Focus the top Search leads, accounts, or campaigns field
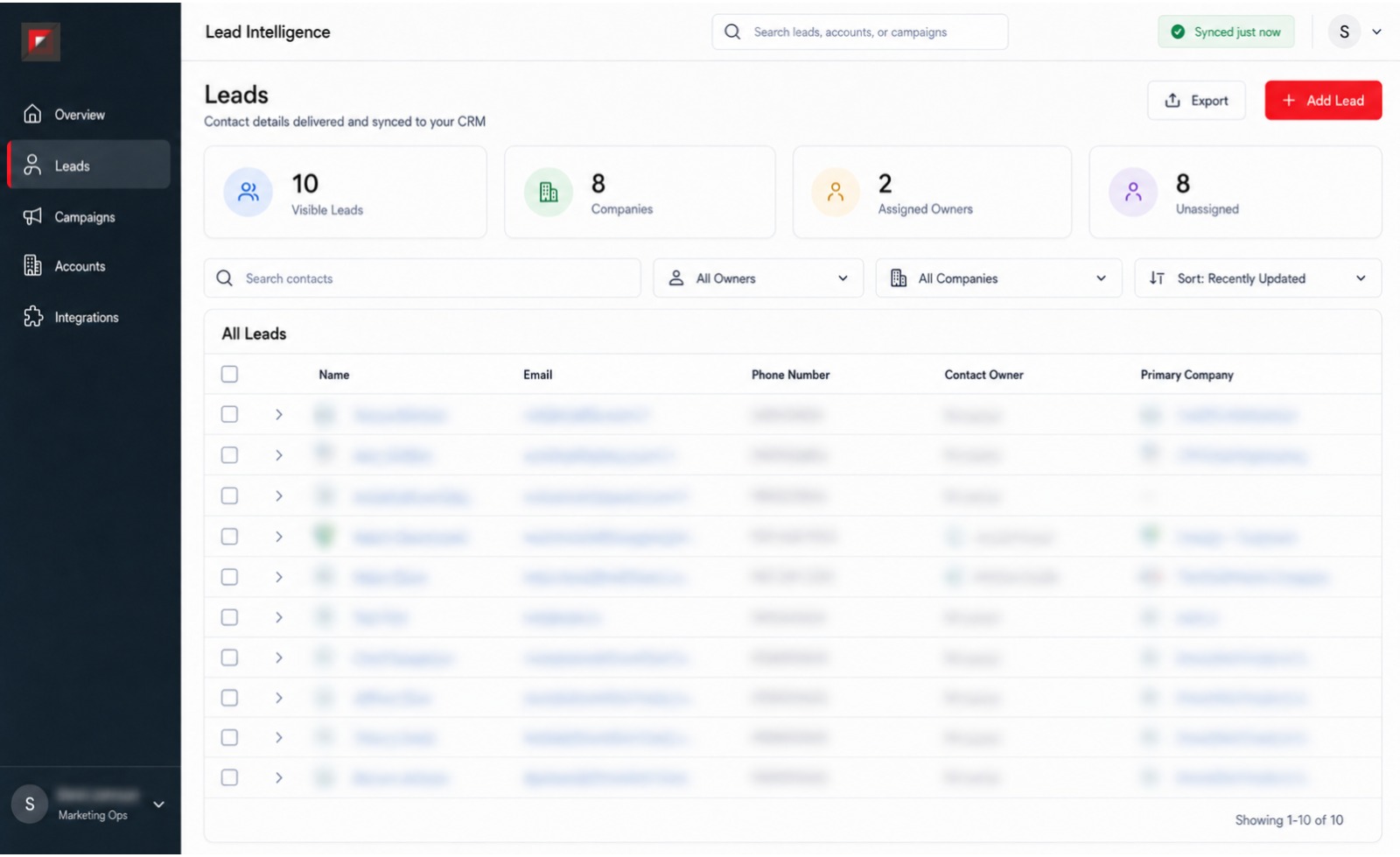Screen dimensions: 1400x857 pyautogui.click(x=860, y=32)
